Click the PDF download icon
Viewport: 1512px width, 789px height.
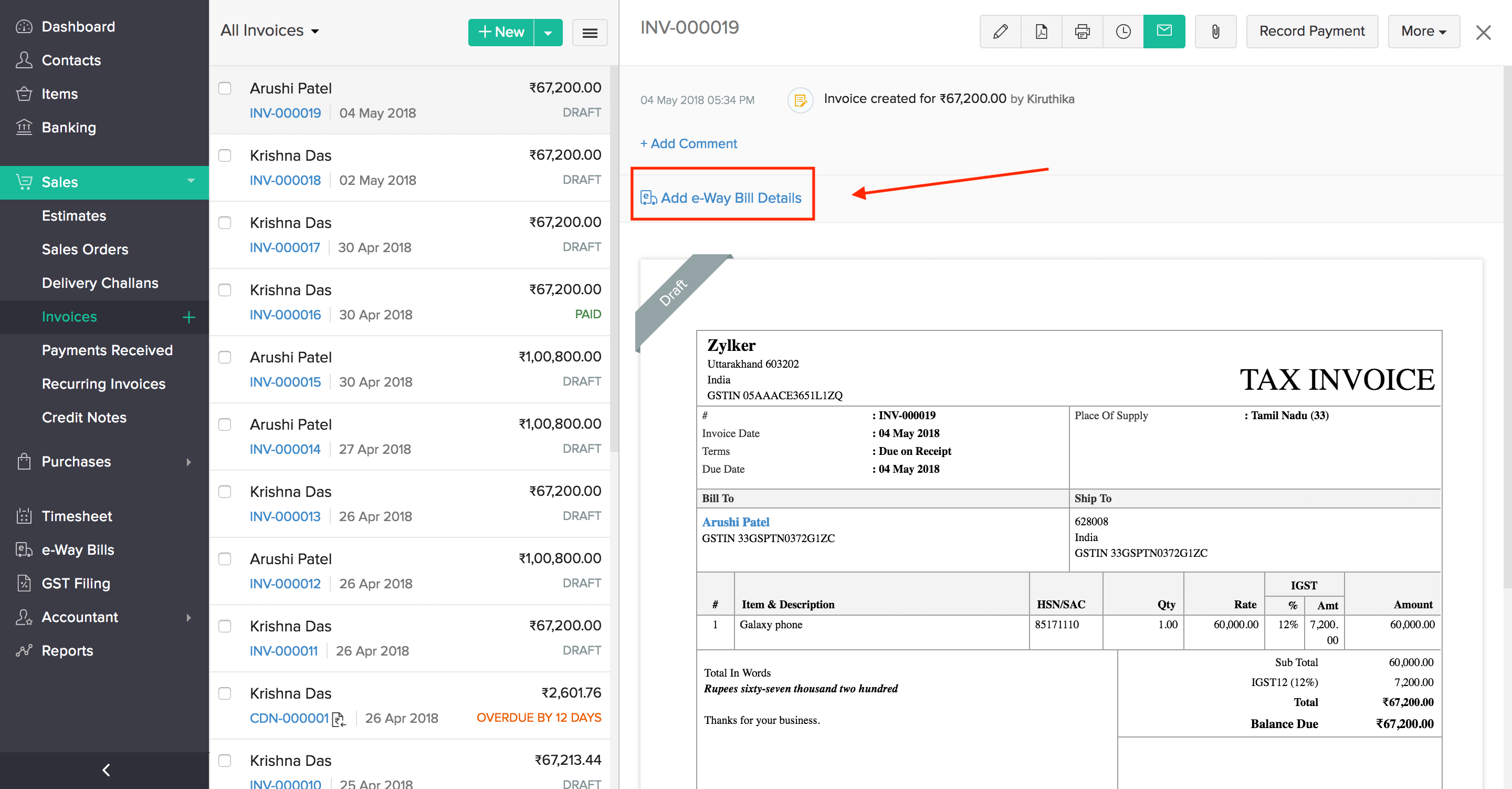(x=1041, y=32)
